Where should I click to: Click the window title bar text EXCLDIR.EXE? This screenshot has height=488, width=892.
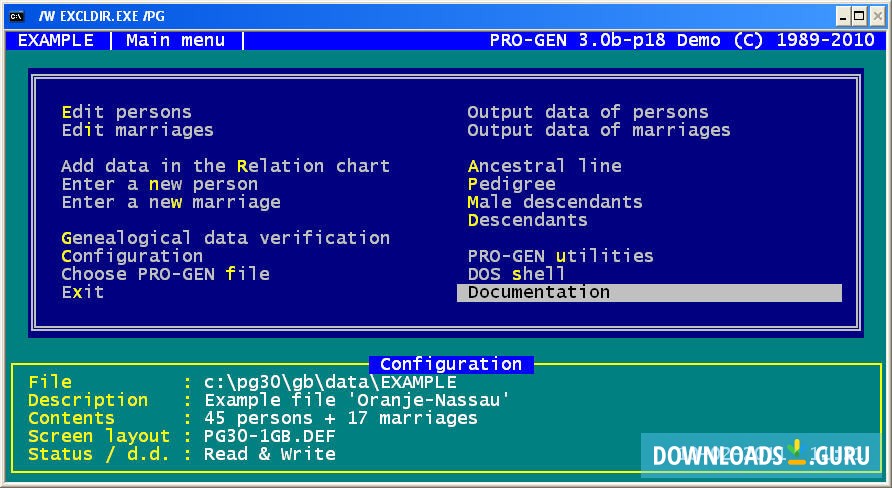(x=99, y=16)
